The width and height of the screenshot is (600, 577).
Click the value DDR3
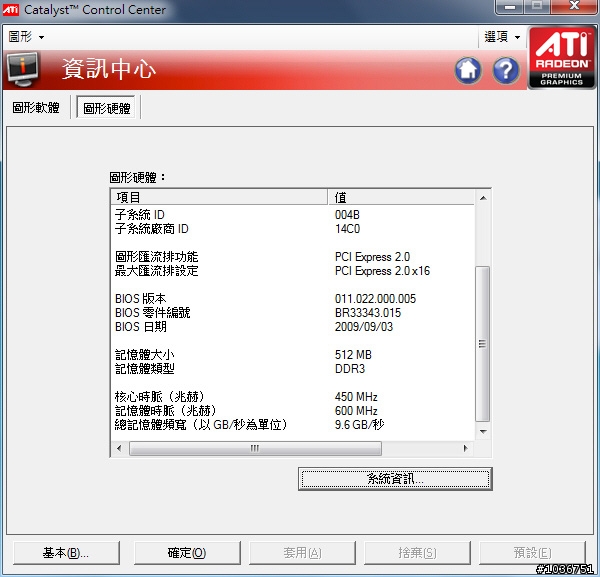tap(350, 369)
